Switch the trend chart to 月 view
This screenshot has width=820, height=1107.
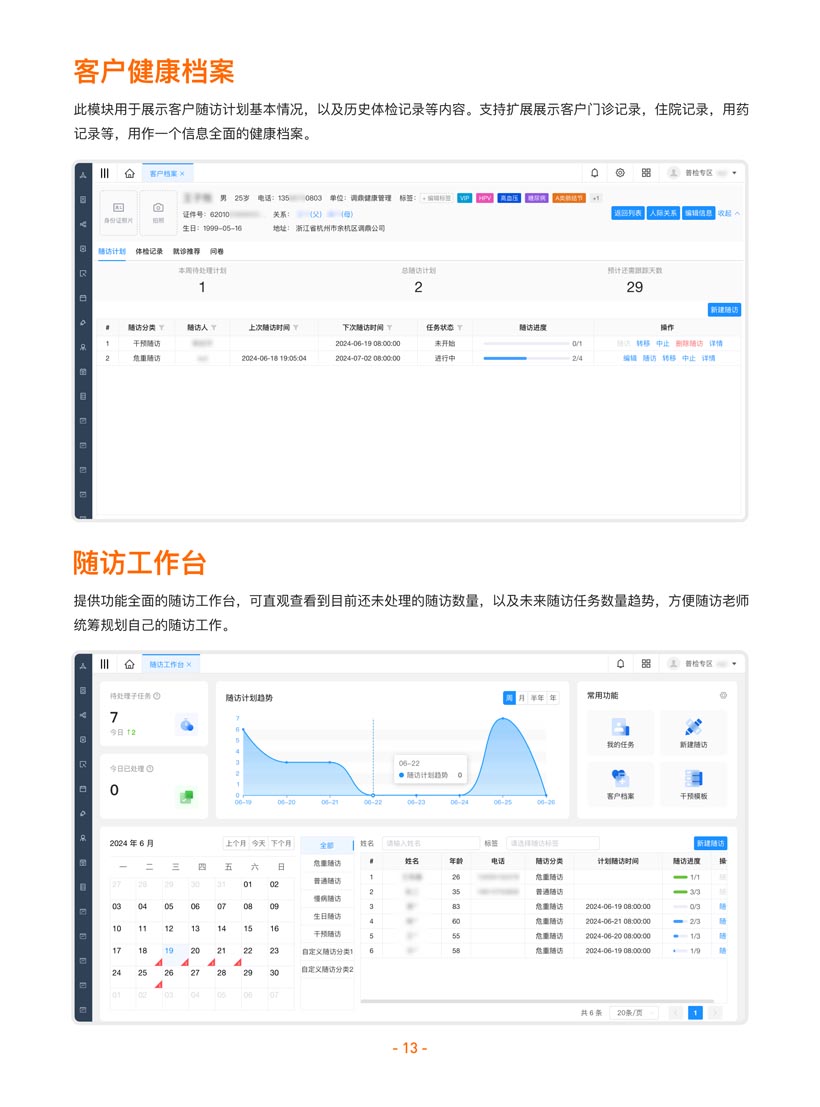(521, 697)
